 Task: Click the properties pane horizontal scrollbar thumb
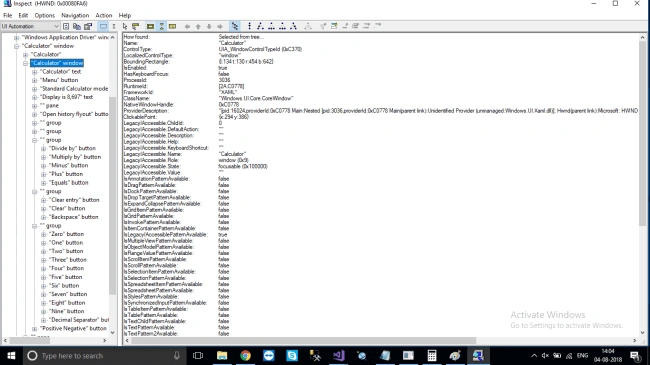click(x=303, y=341)
